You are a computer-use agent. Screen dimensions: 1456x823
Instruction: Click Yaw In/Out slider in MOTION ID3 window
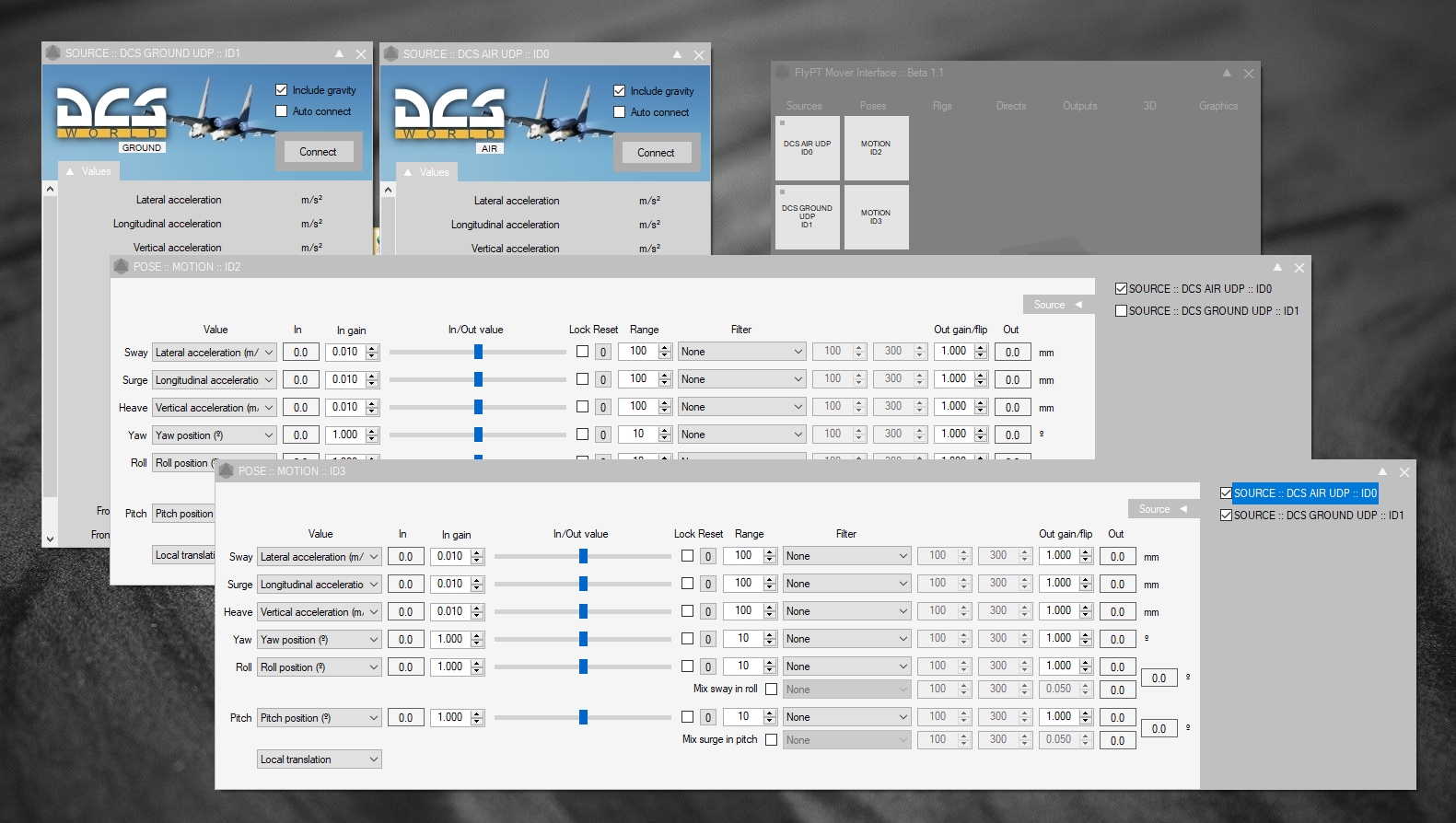point(583,639)
